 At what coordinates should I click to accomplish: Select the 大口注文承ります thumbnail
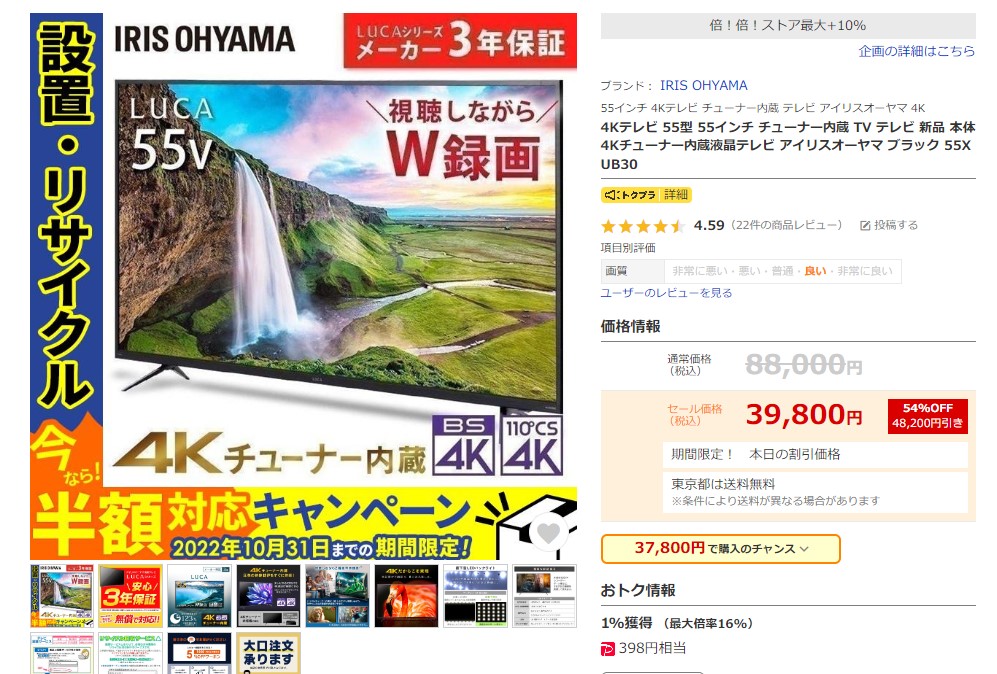268,653
